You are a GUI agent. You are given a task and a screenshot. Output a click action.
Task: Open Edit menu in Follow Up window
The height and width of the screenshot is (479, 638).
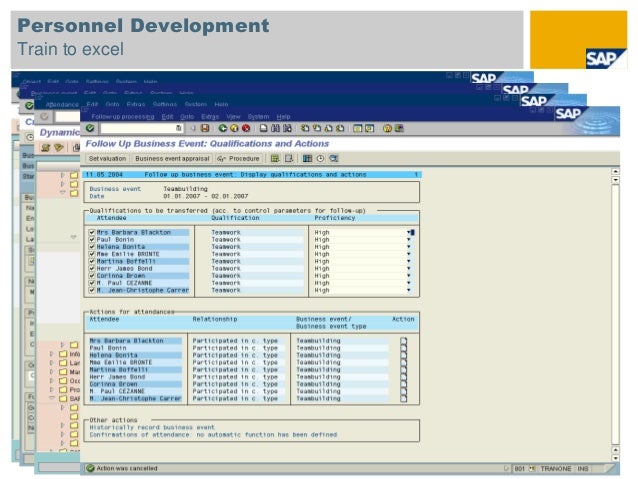pos(167,117)
